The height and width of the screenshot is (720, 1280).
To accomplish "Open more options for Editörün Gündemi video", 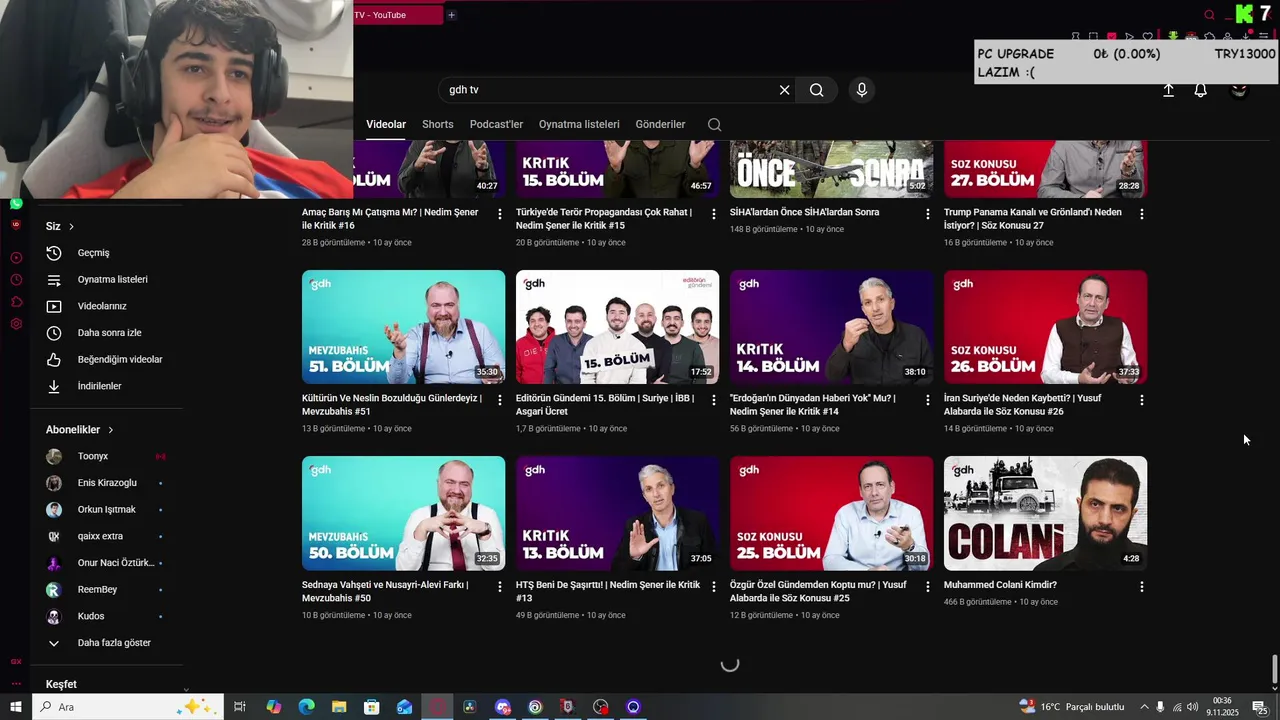I will pyautogui.click(x=714, y=400).
